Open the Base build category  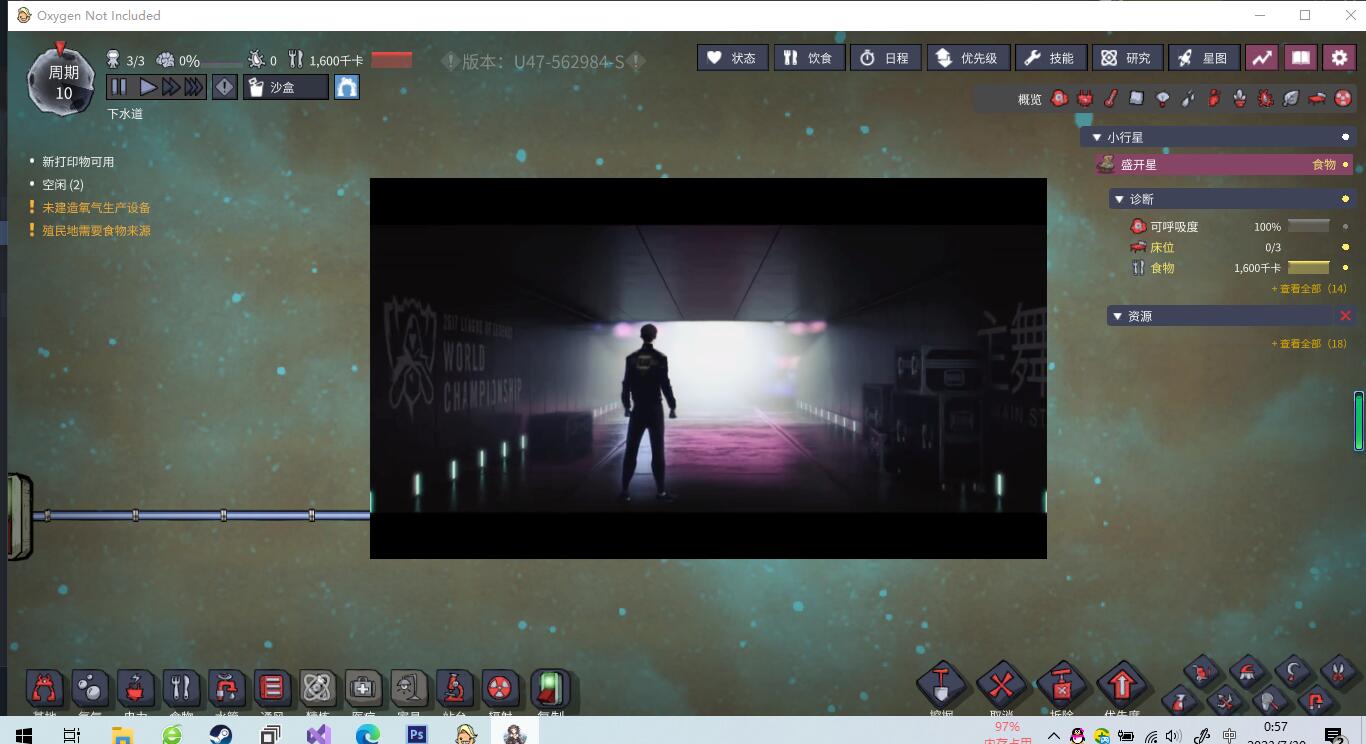click(44, 689)
